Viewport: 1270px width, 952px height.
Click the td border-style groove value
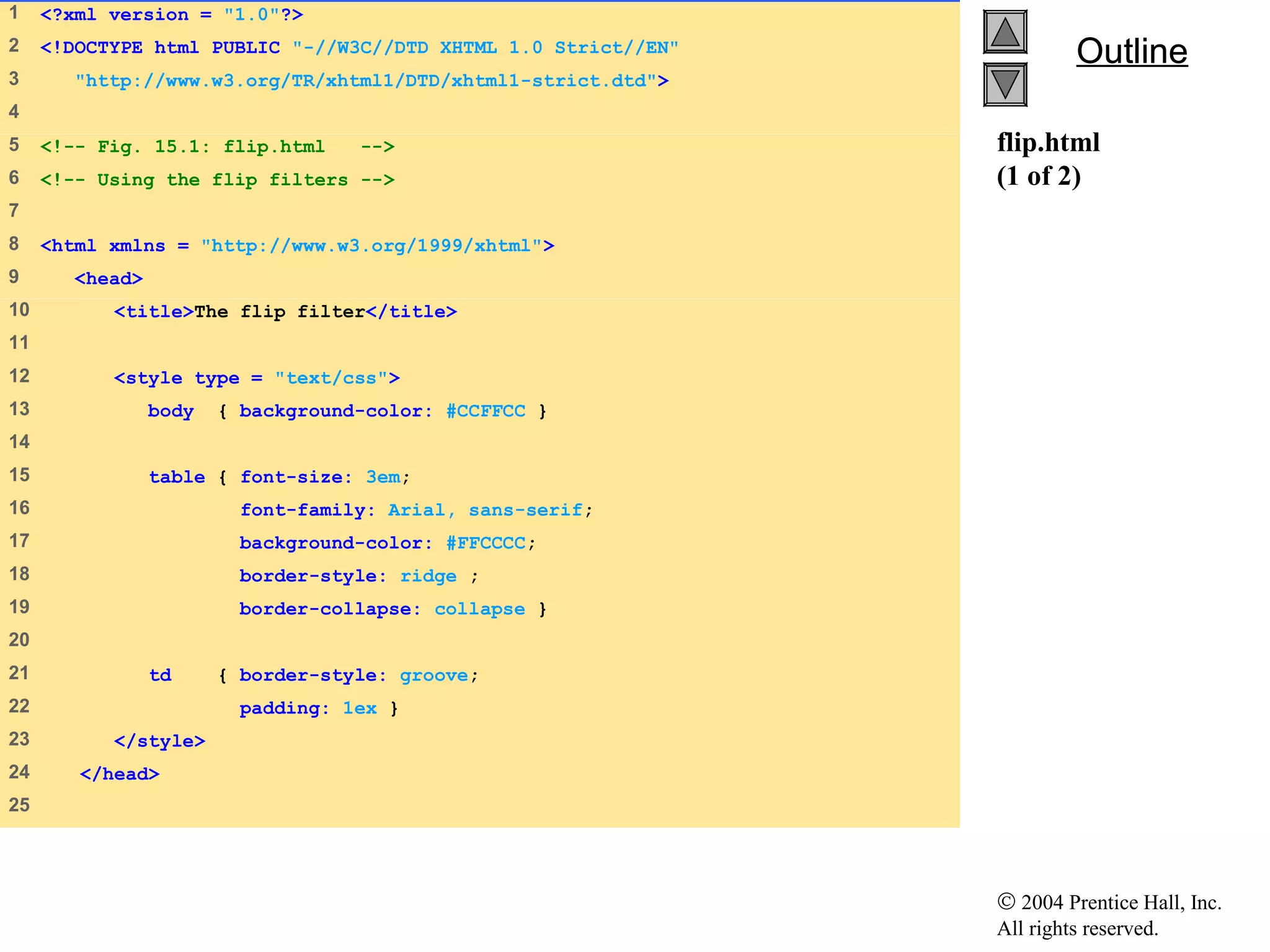(x=433, y=676)
